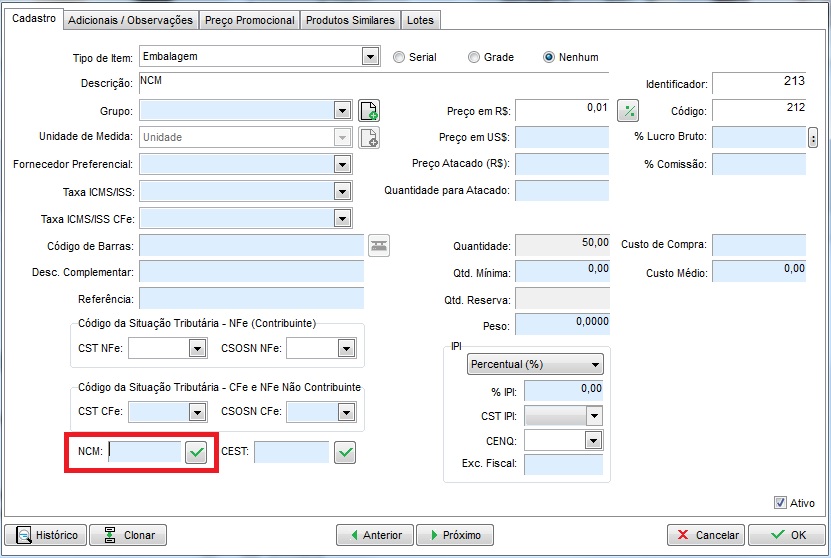831x558 pixels.
Task: Select the Serial radio option
Action: (x=400, y=57)
